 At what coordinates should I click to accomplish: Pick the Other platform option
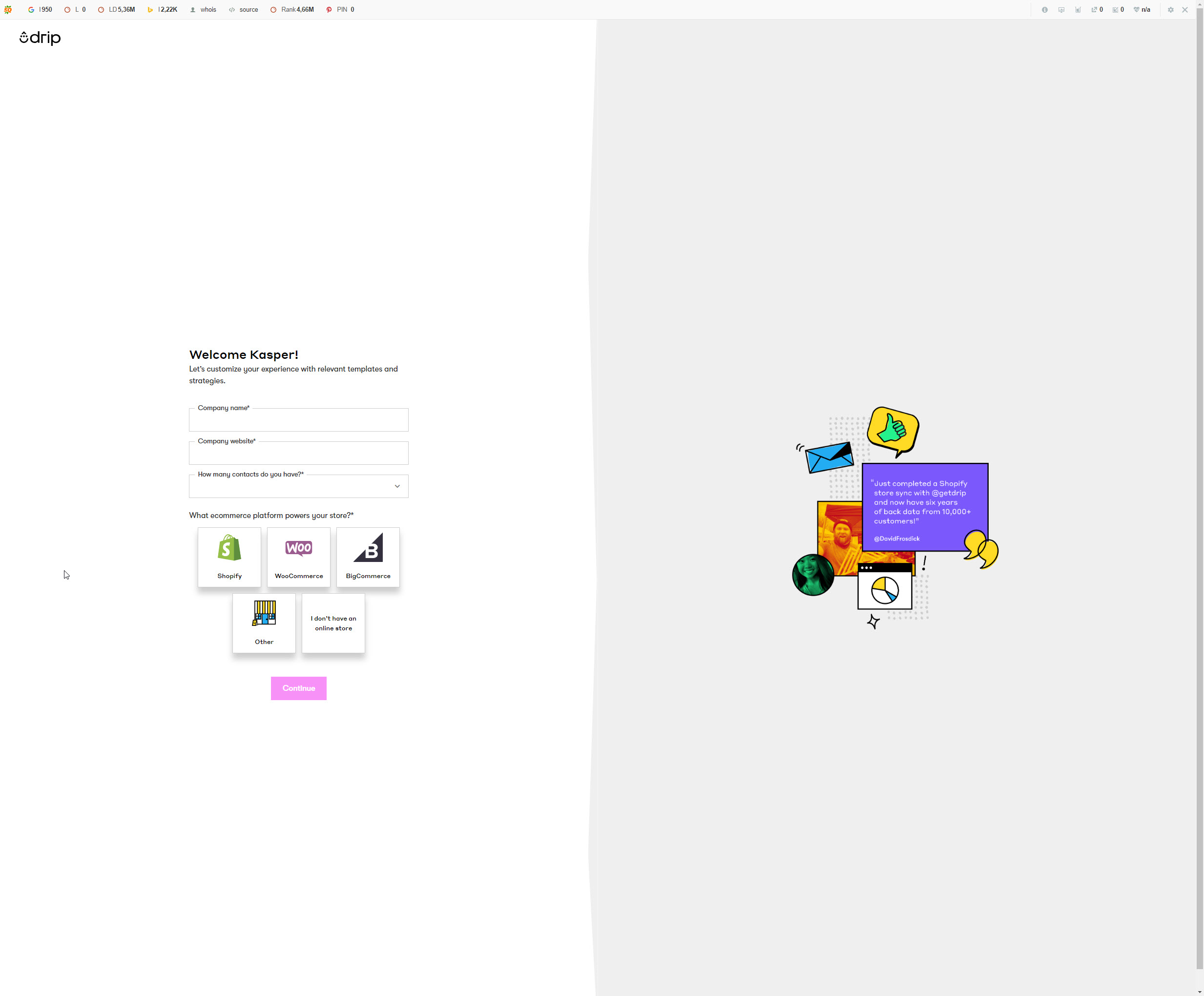pyautogui.click(x=264, y=622)
